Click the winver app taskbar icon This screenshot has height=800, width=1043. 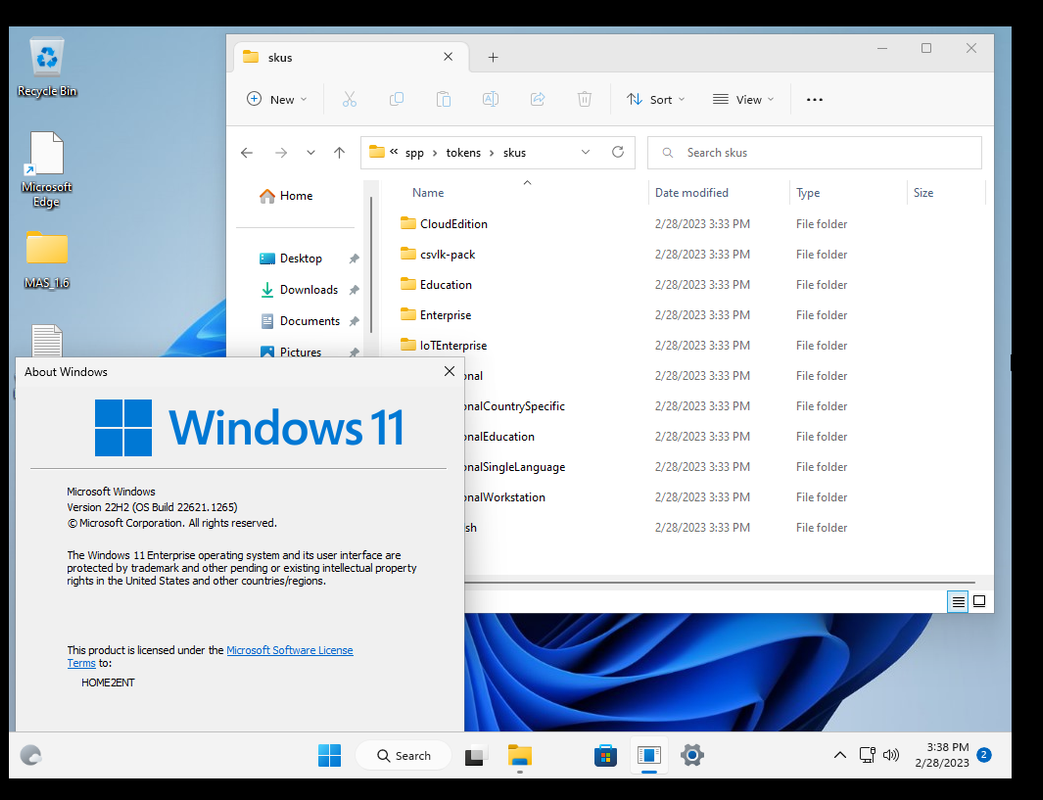click(x=649, y=755)
